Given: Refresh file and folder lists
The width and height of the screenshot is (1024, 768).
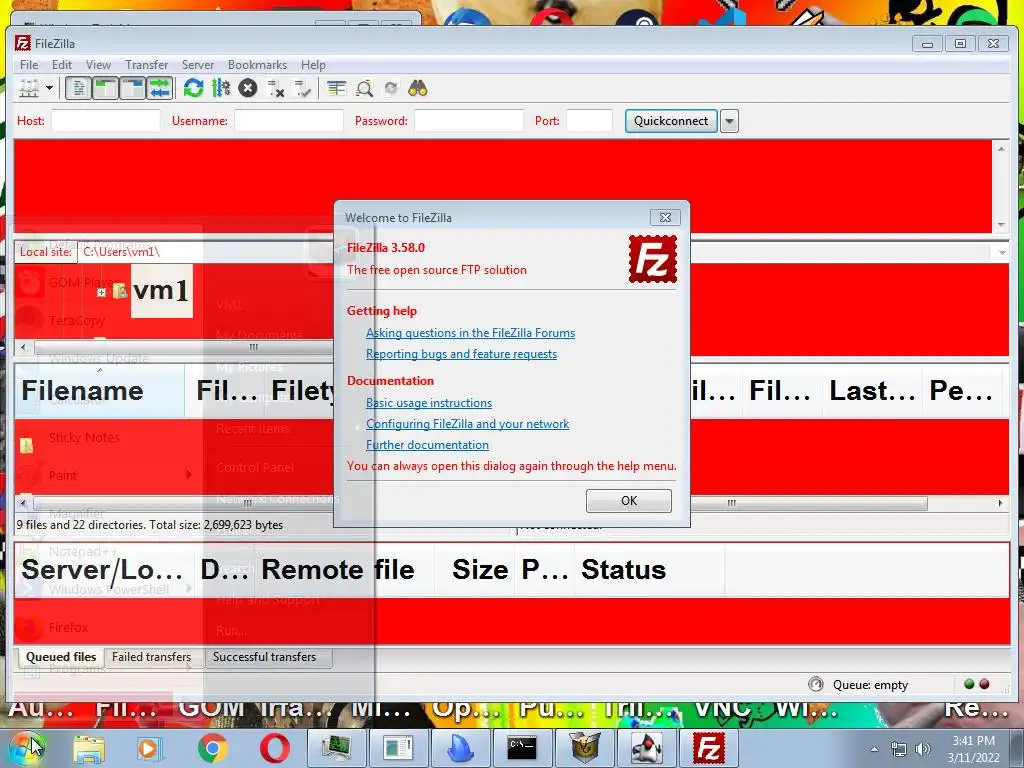Looking at the screenshot, I should (x=193, y=88).
